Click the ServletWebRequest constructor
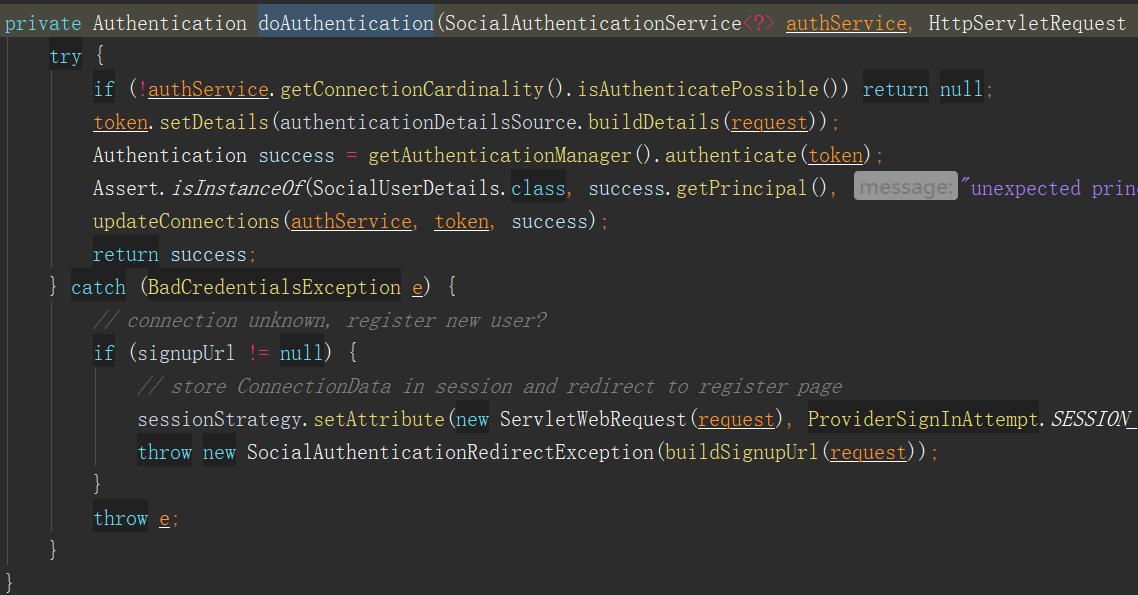Screen dimensions: 1138x595 pos(594,419)
